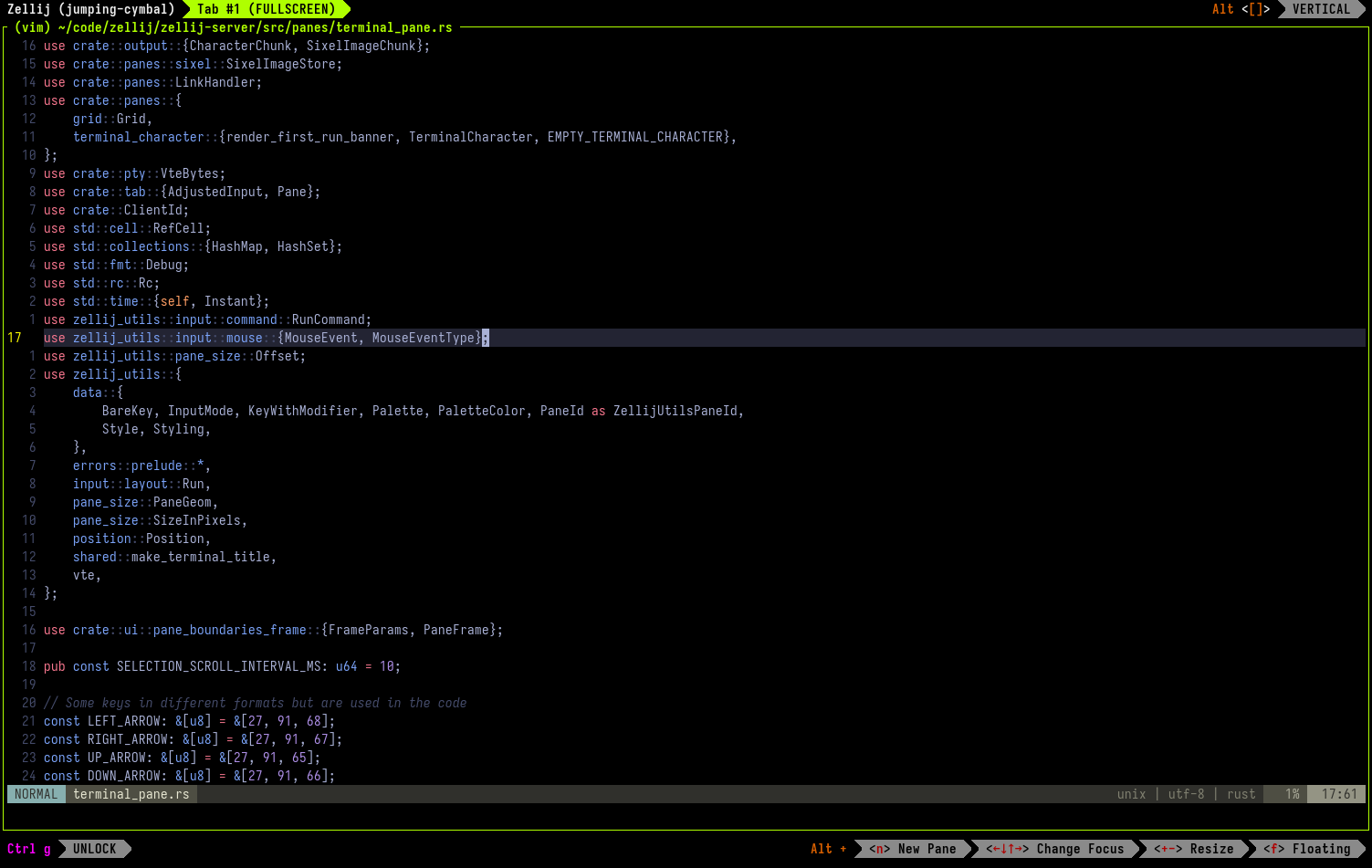Viewport: 1372px width, 868px height.
Task: Click the Change Focus shortcut ribbon
Action: click(1055, 849)
